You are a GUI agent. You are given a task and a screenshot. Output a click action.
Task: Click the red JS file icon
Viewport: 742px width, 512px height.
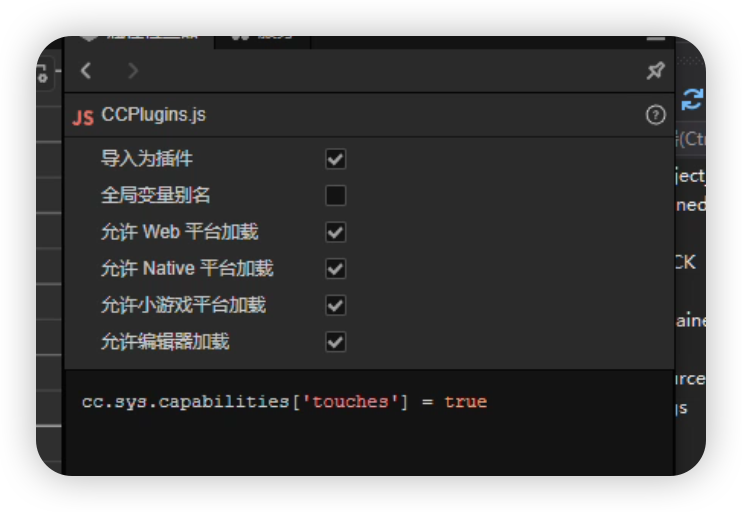point(83,116)
